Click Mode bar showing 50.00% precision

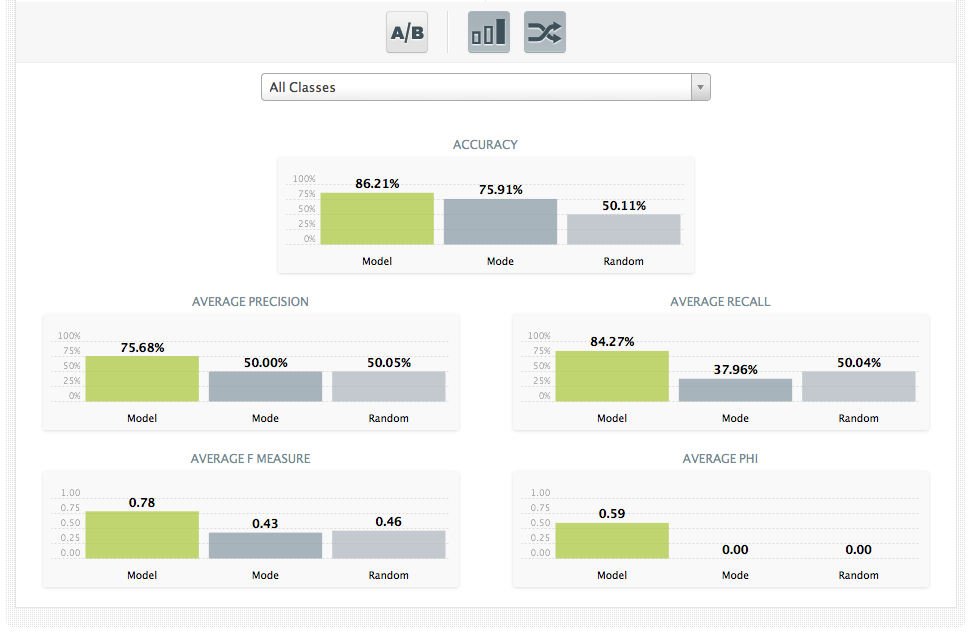click(265, 386)
